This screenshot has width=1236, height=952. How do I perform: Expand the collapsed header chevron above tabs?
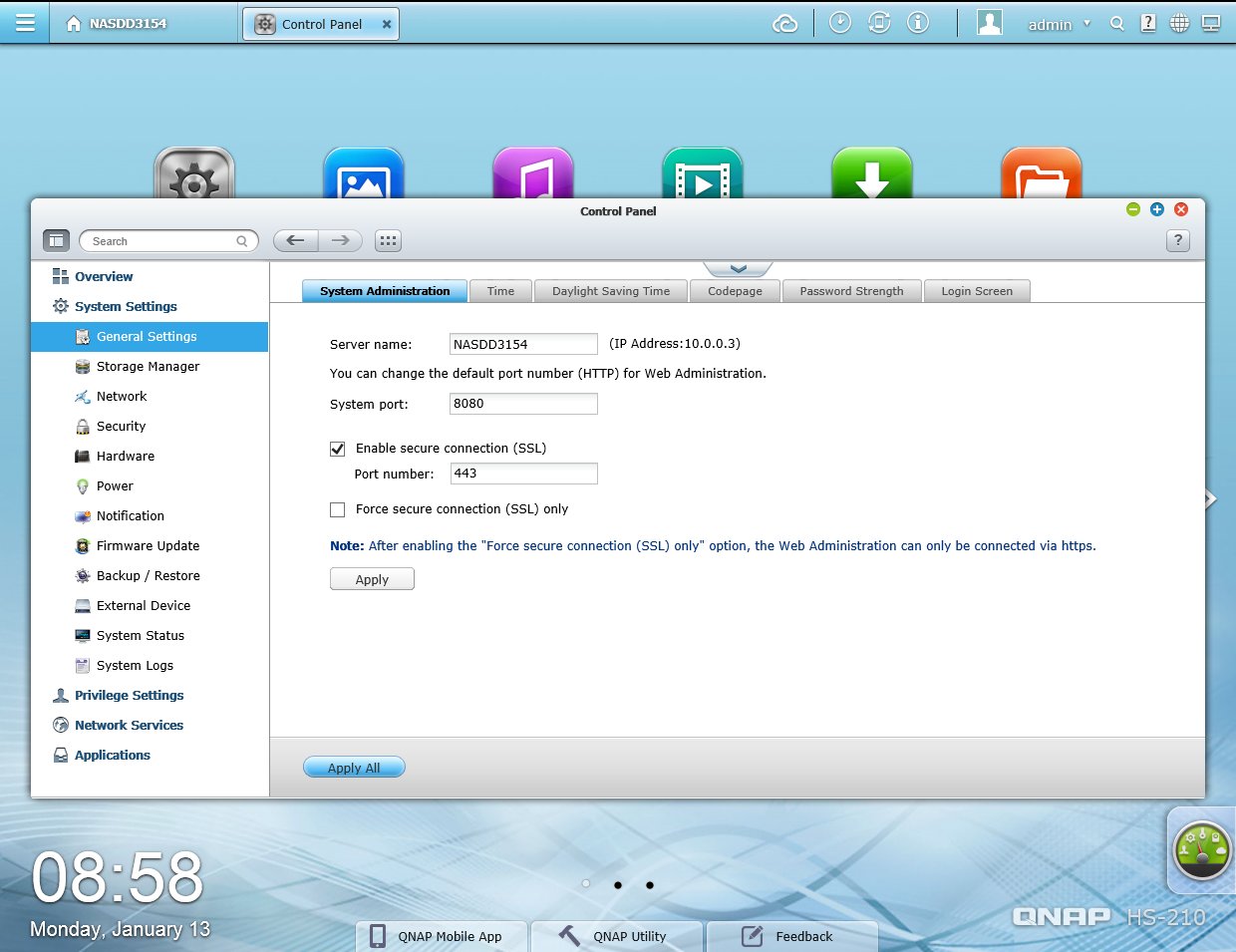pos(738,269)
